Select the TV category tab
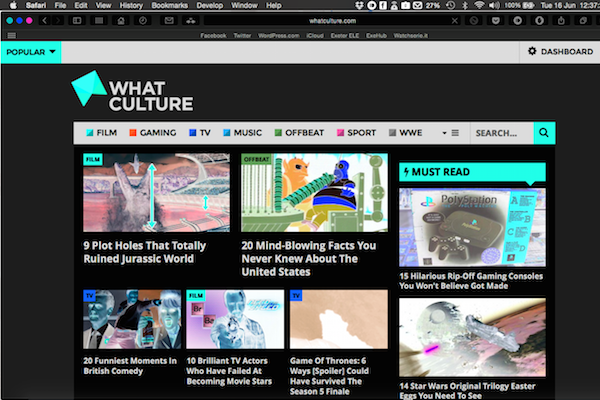 coord(200,133)
